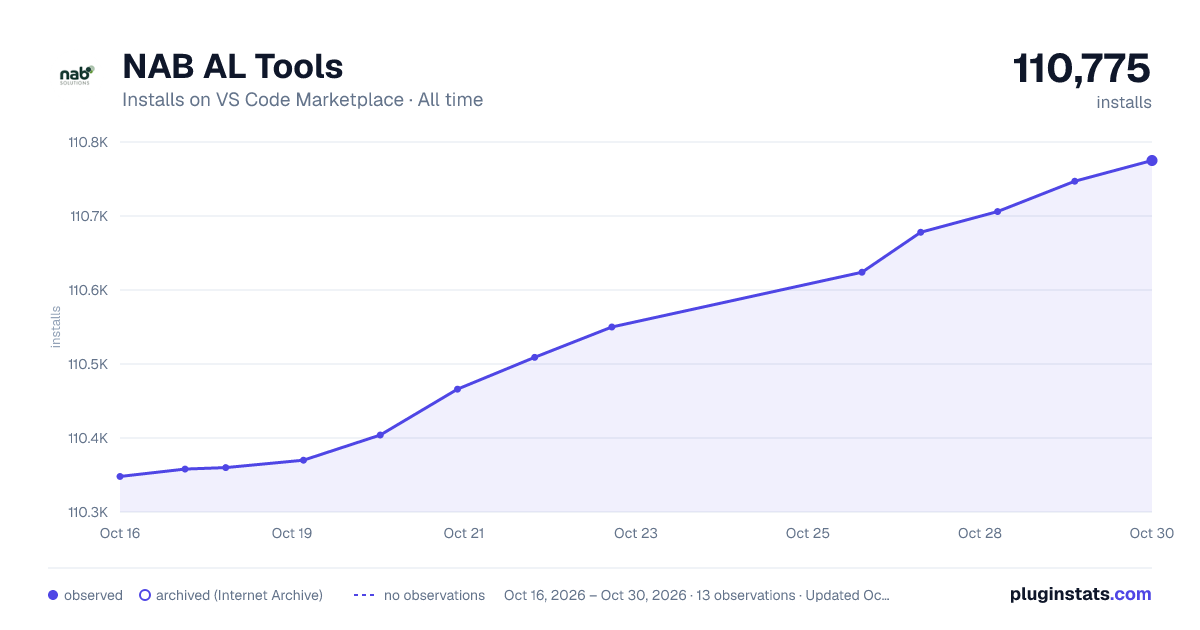This screenshot has width=1200, height=630.
Task: Click the NAB Solutions logo icon
Action: 76,75
